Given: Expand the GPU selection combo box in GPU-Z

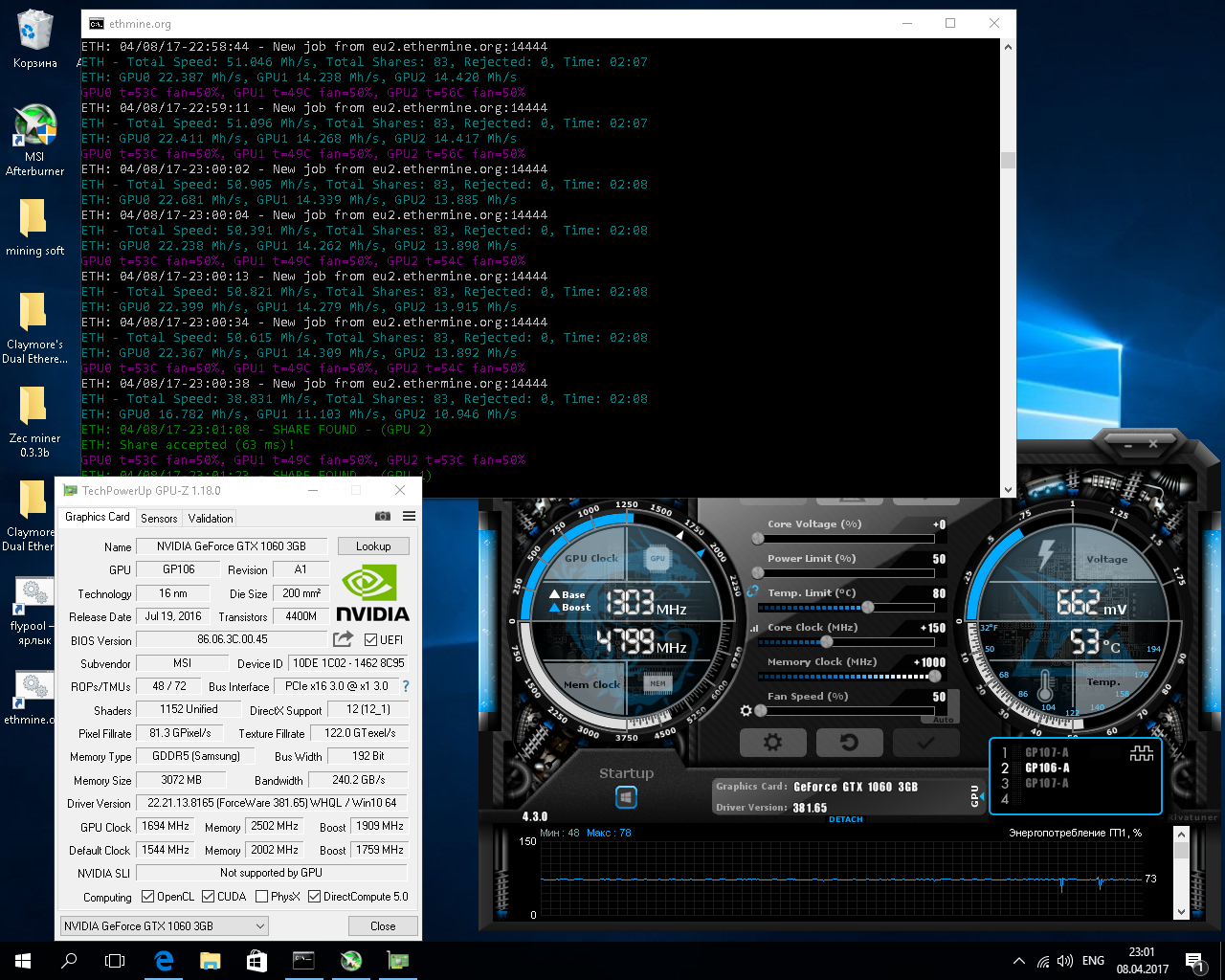Looking at the screenshot, I should 165,925.
